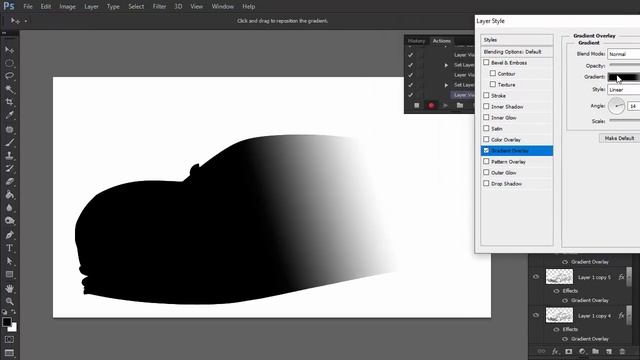Collapse effects arrow on Layer 1 copy 5
640x360 pixels.
629,277
